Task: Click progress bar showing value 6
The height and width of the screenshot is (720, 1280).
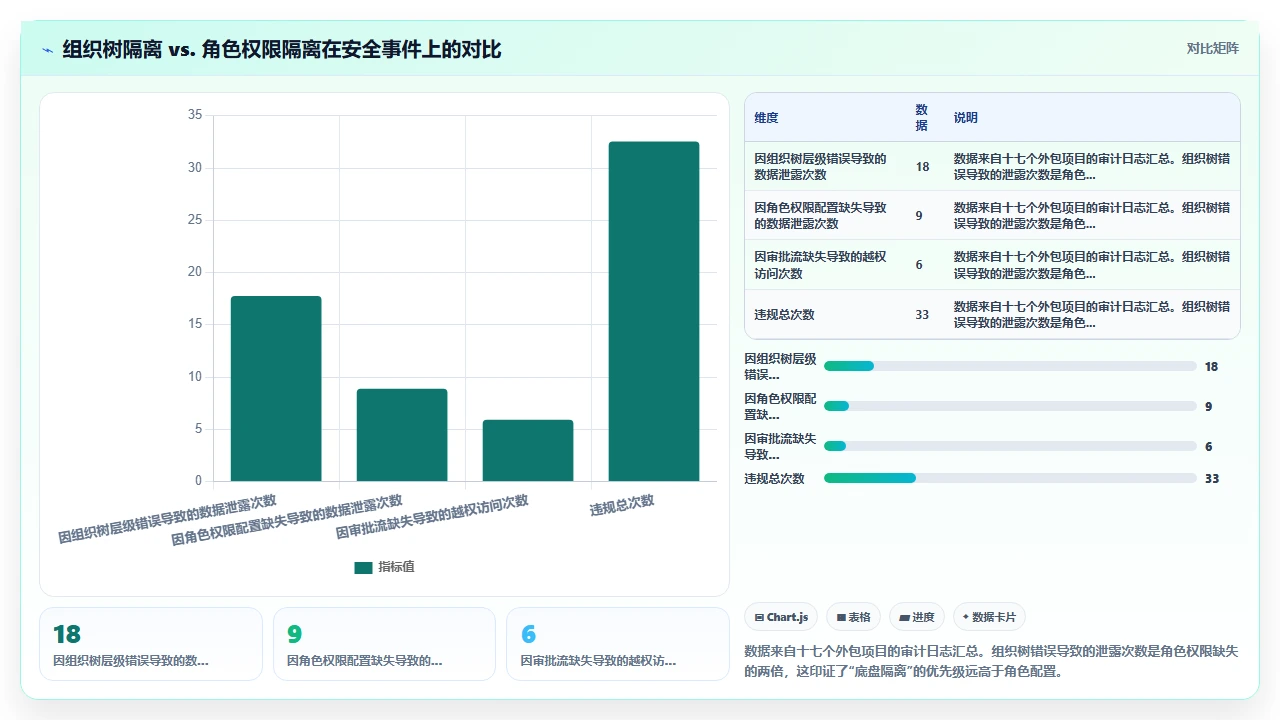Action: (1010, 446)
